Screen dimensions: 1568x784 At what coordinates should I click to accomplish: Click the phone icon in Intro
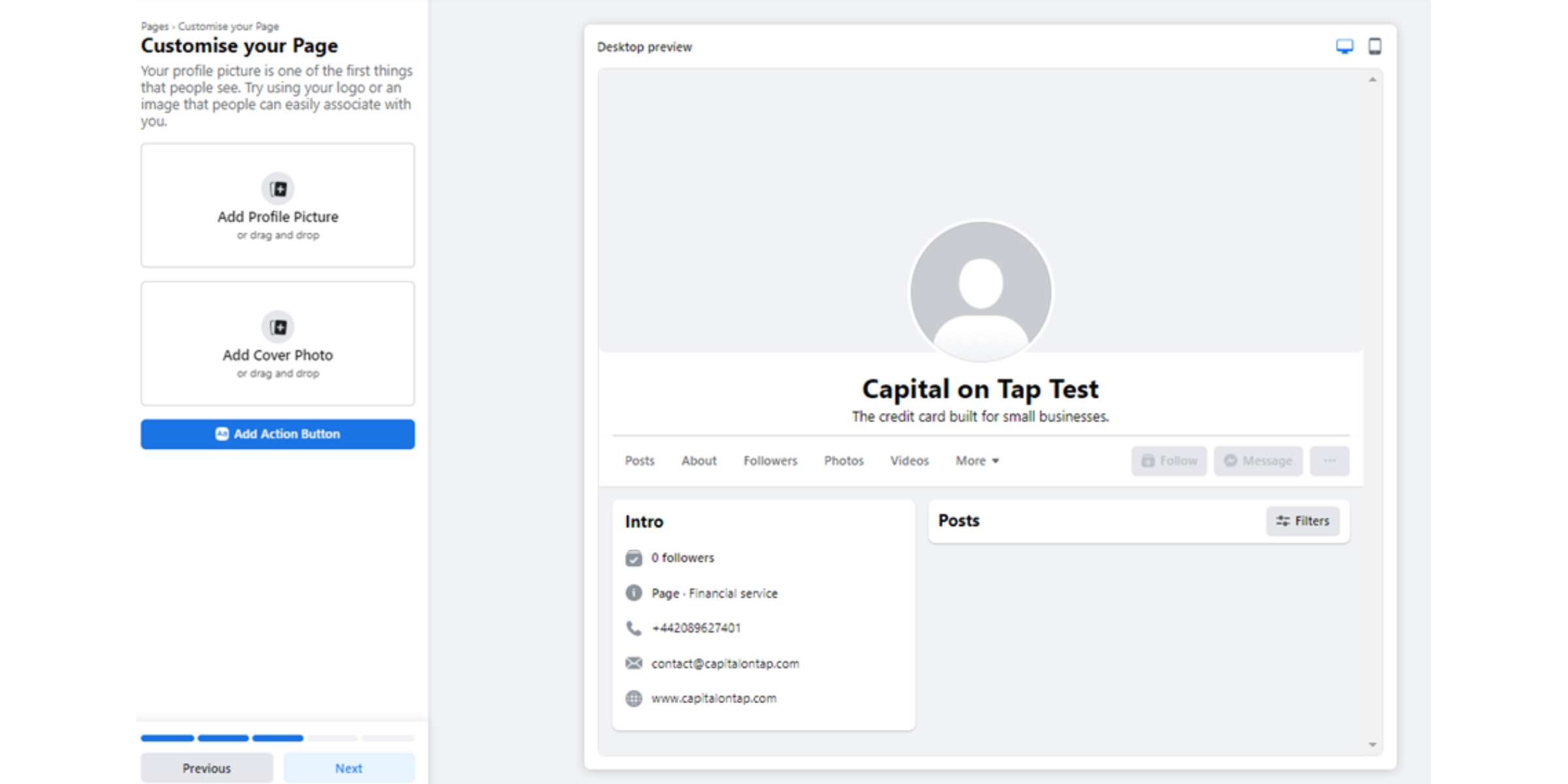(x=634, y=629)
